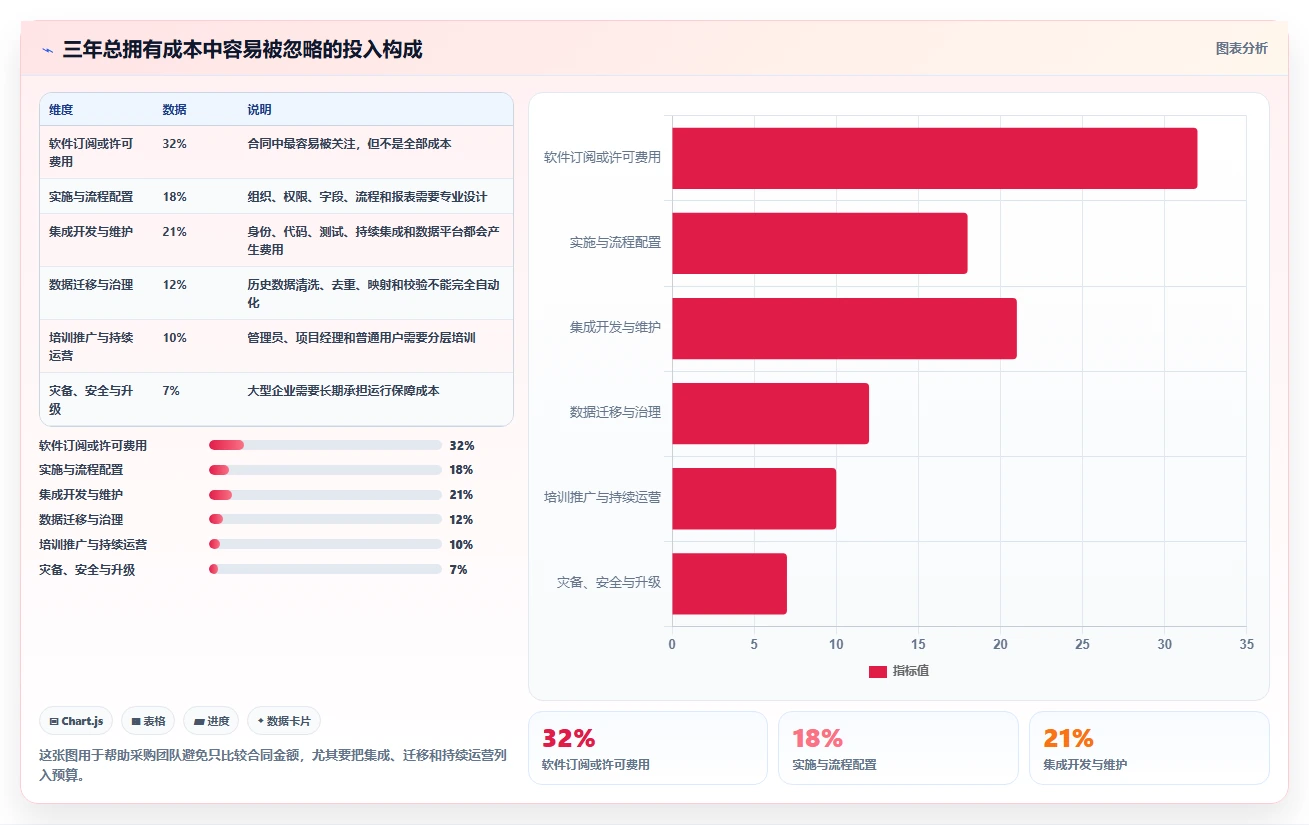Click description 组织、权限、字段、流程和报表需要专业设计
This screenshot has width=1309, height=825.
tap(367, 197)
